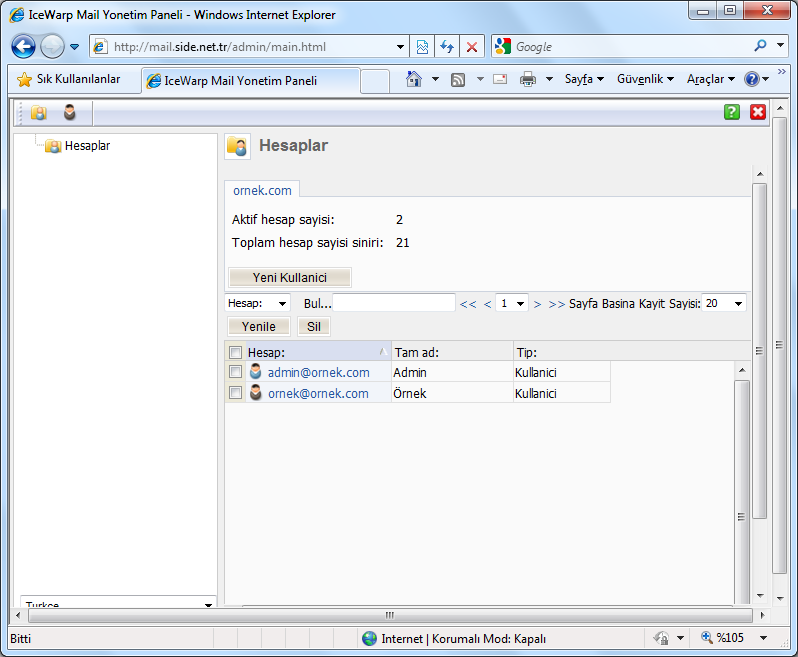Select the IceWarp Mail Yonetim Paneli browser tab

[251, 81]
